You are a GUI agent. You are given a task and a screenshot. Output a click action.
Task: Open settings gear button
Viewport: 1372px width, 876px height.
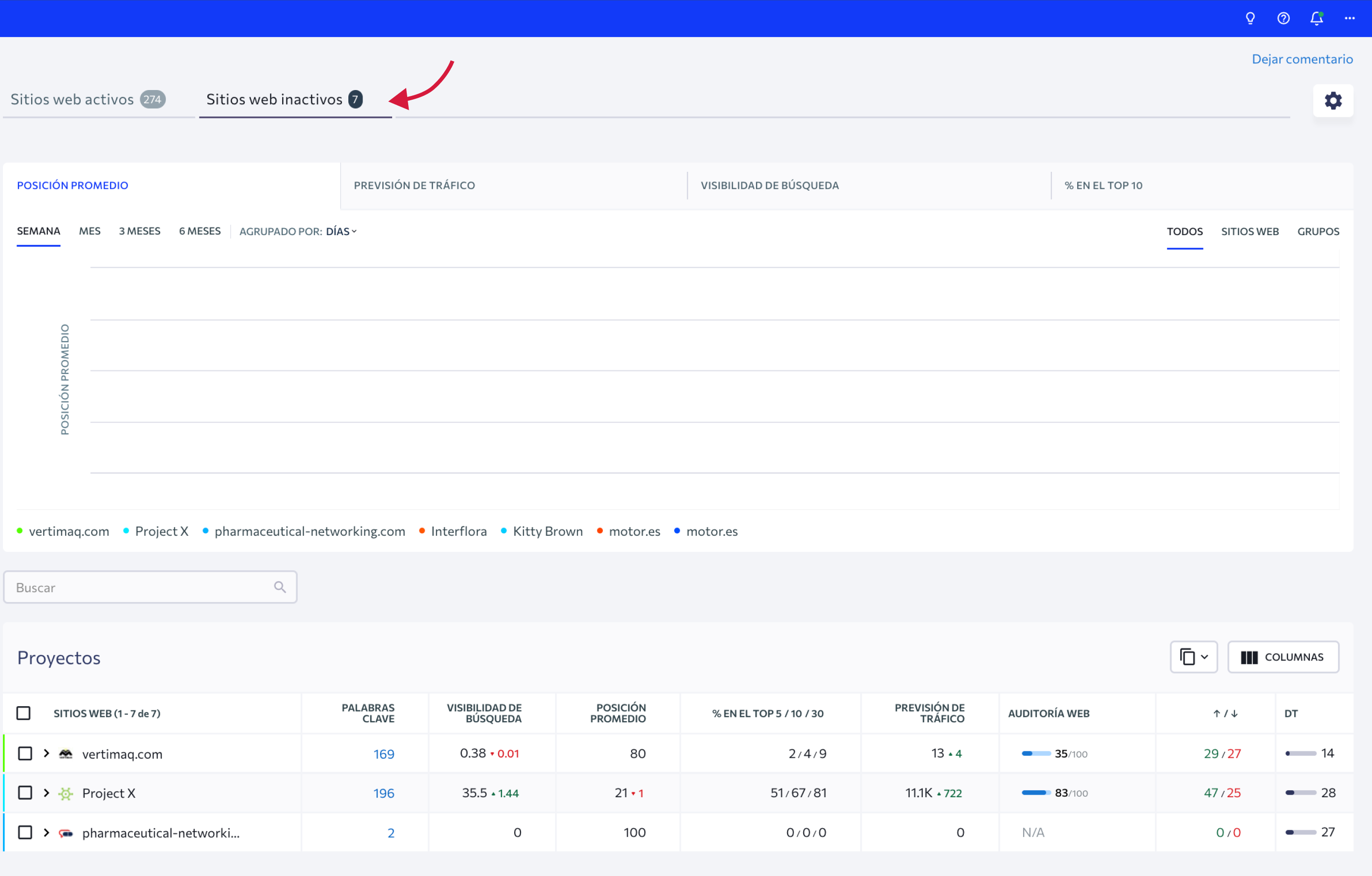1333,100
